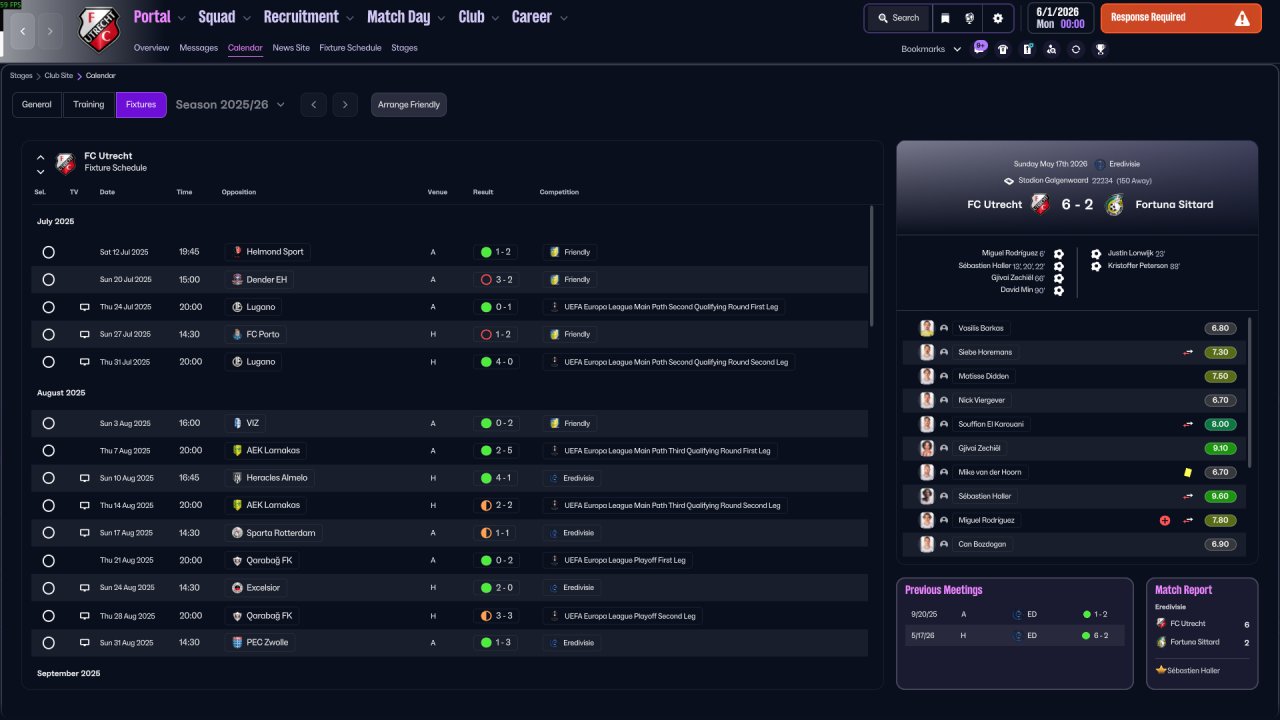Click the Search field
Viewport: 1280px width, 720px height.
click(898, 18)
